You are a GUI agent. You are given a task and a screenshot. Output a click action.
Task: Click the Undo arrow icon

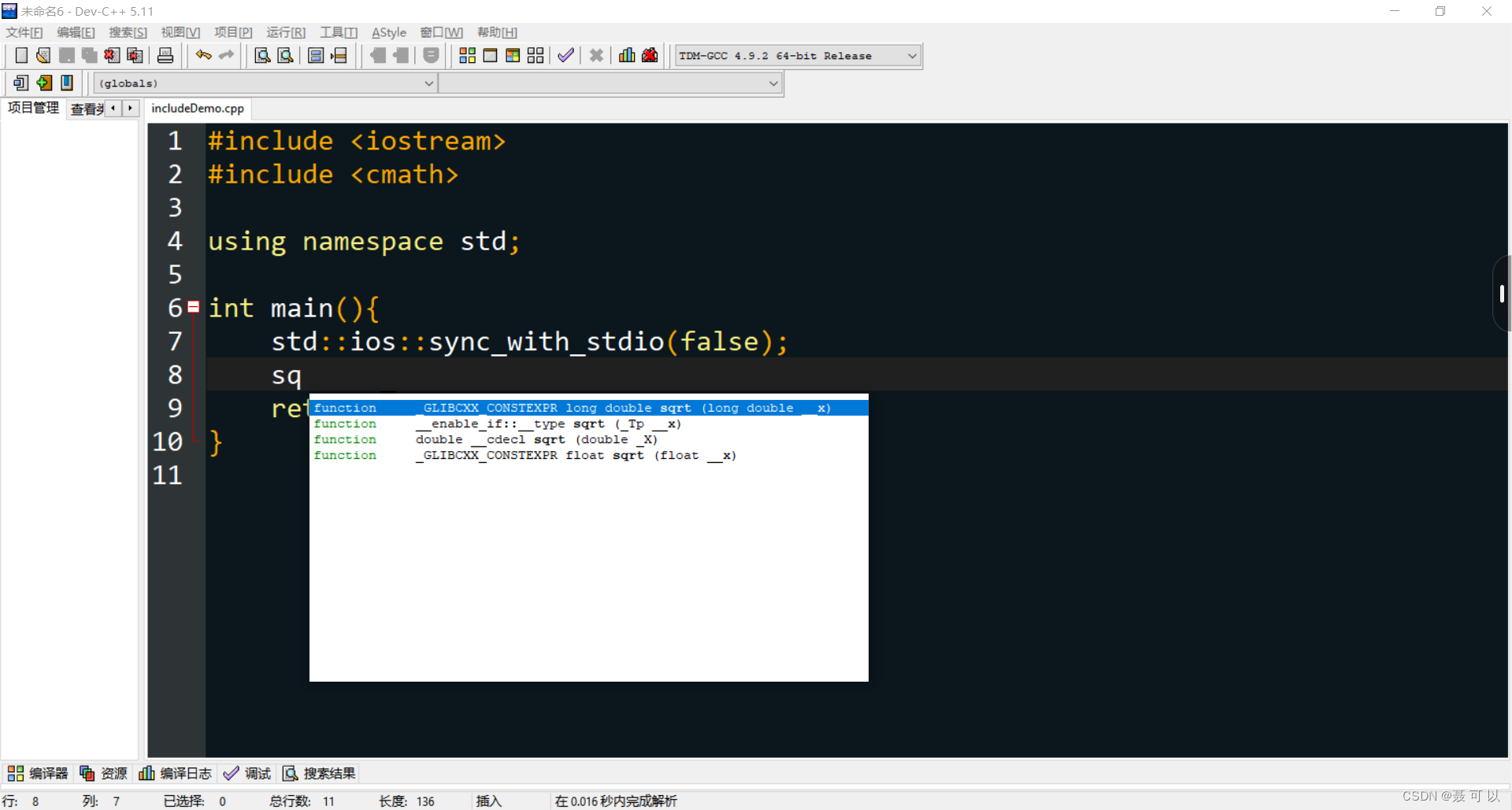pos(202,55)
